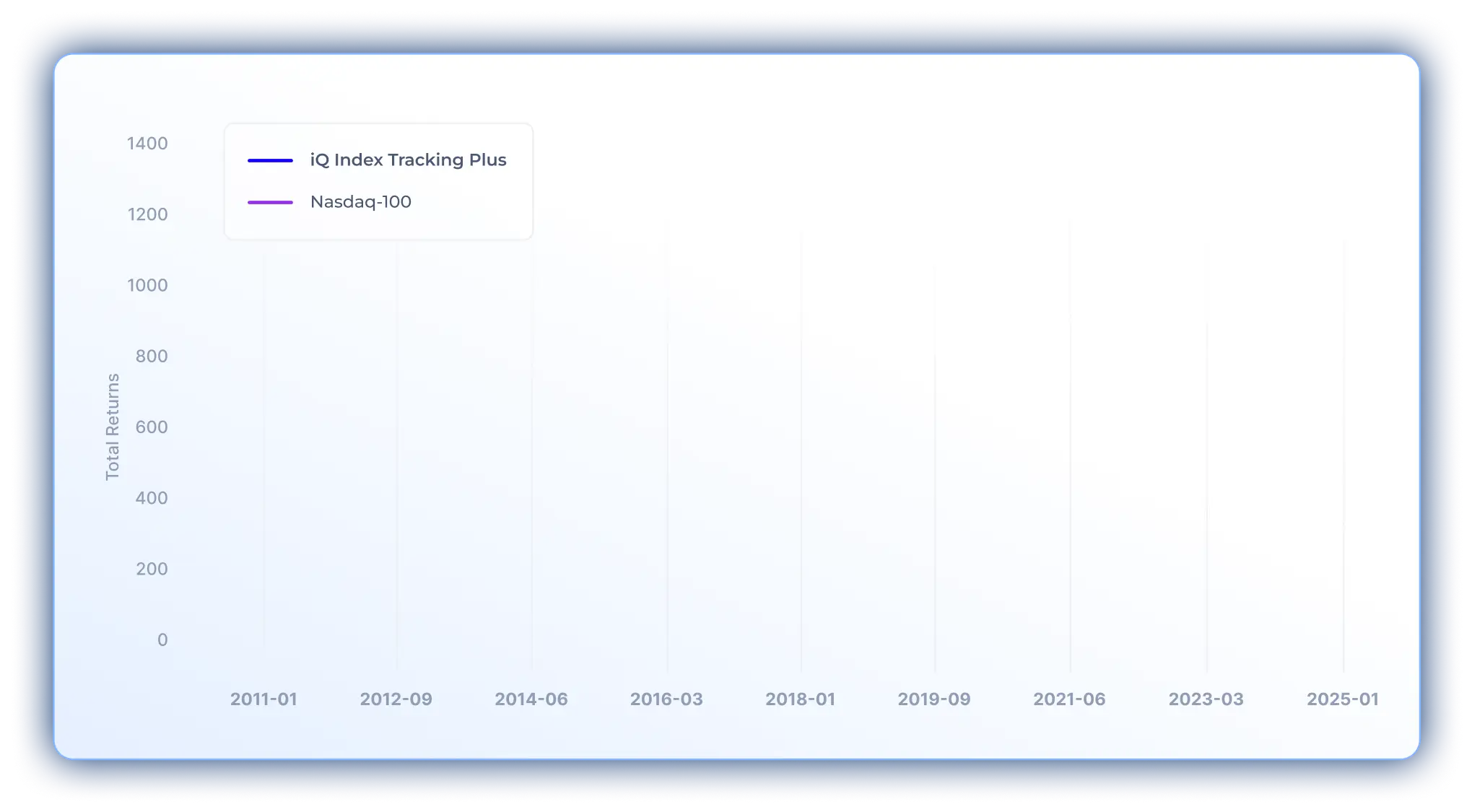Screen dimensions: 1472x812
Task: Click the 0 y-axis value
Action: click(162, 639)
